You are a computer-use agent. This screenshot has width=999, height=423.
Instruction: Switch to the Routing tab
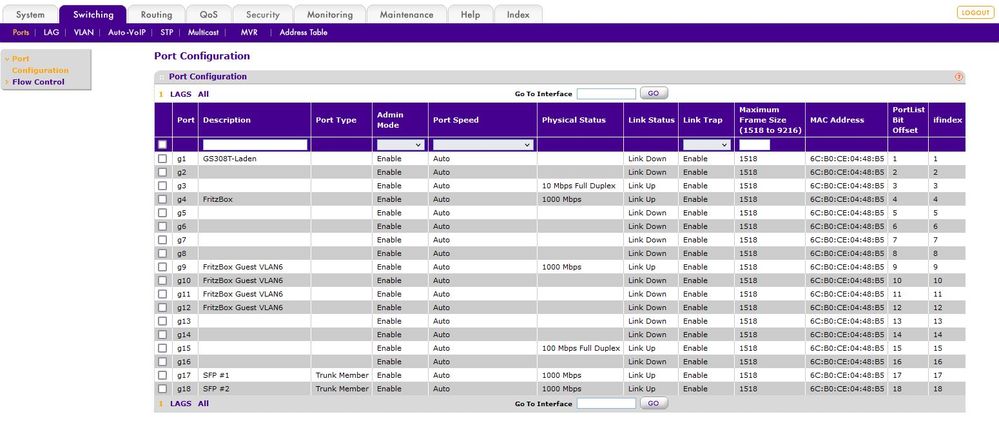(x=156, y=15)
